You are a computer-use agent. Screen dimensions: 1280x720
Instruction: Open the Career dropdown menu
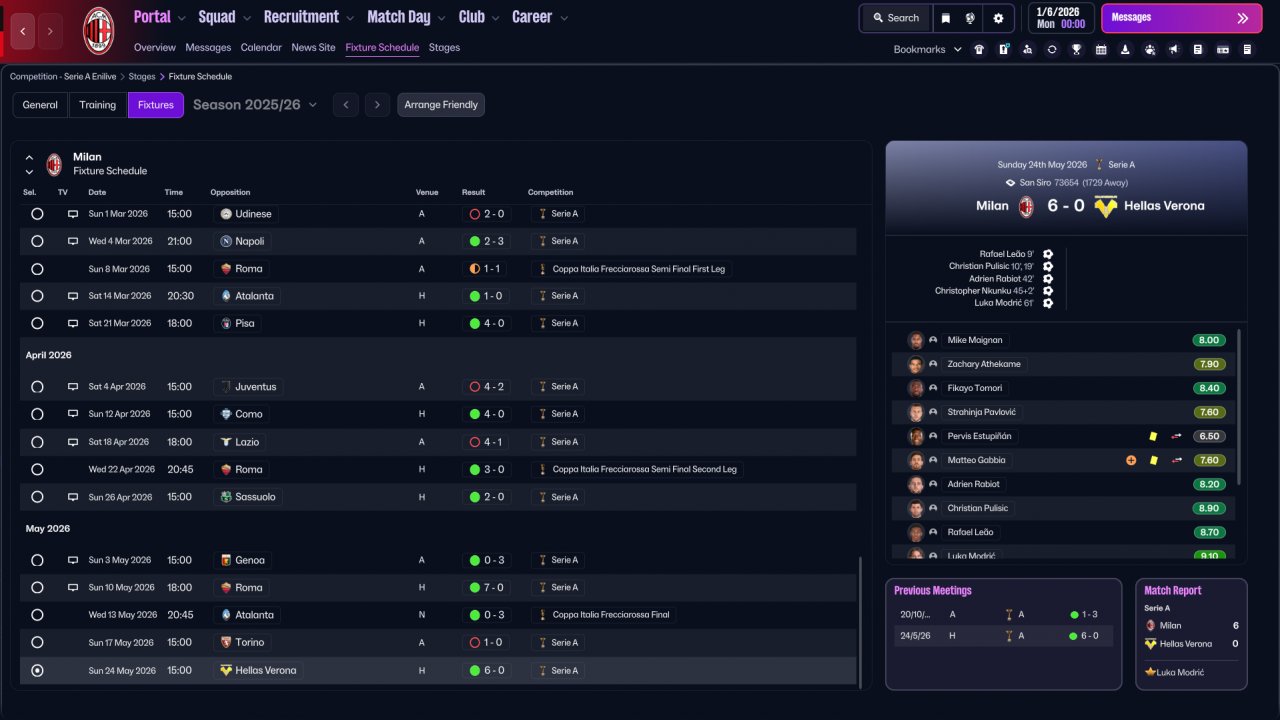540,17
